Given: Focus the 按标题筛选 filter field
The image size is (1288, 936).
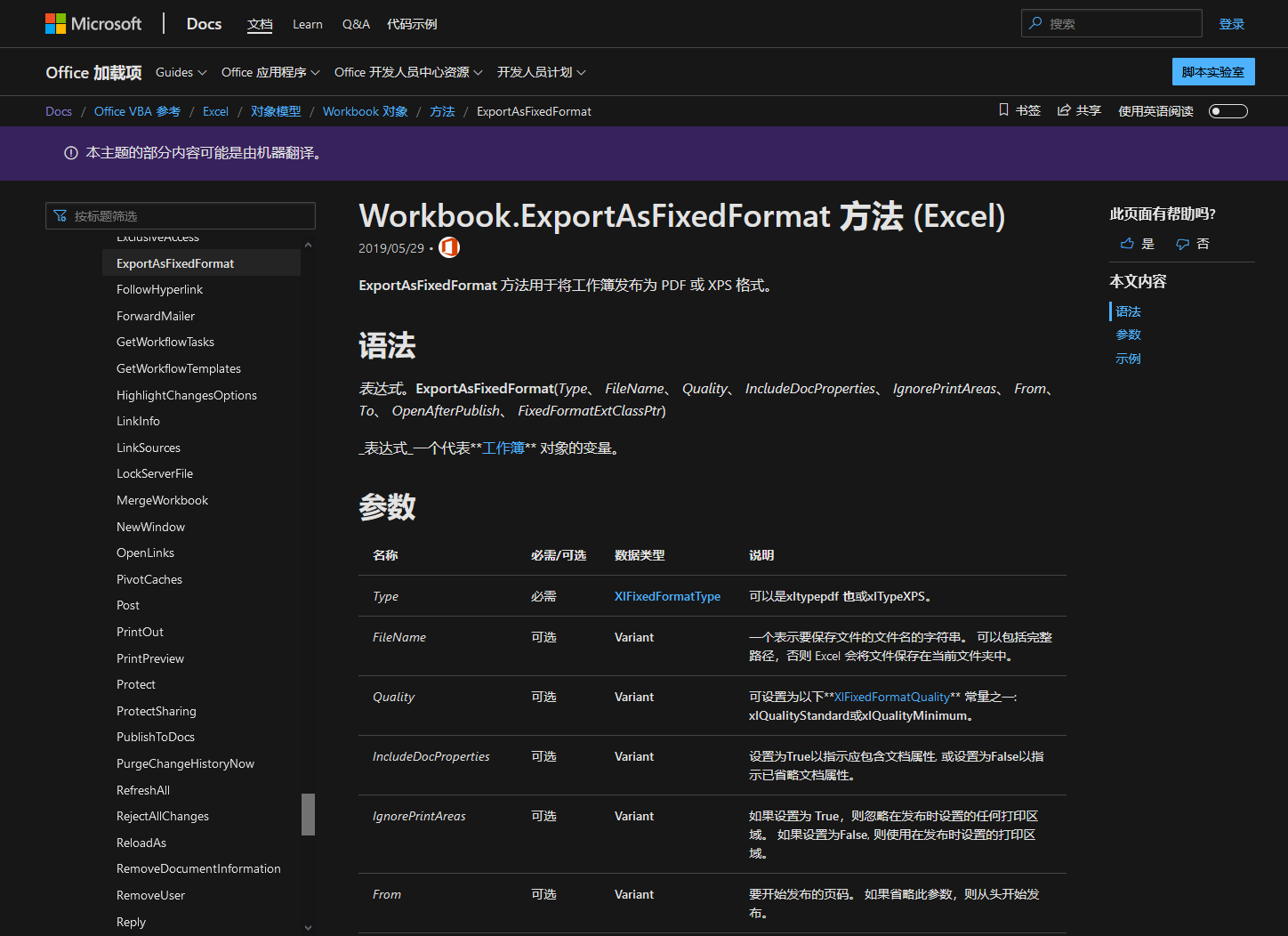Looking at the screenshot, I should 181,216.
